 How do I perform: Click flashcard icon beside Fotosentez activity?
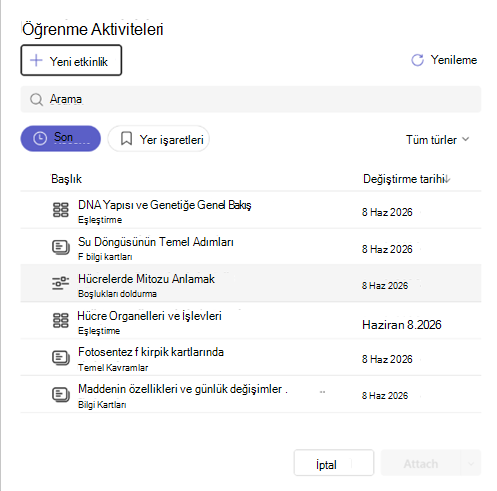click(x=61, y=358)
